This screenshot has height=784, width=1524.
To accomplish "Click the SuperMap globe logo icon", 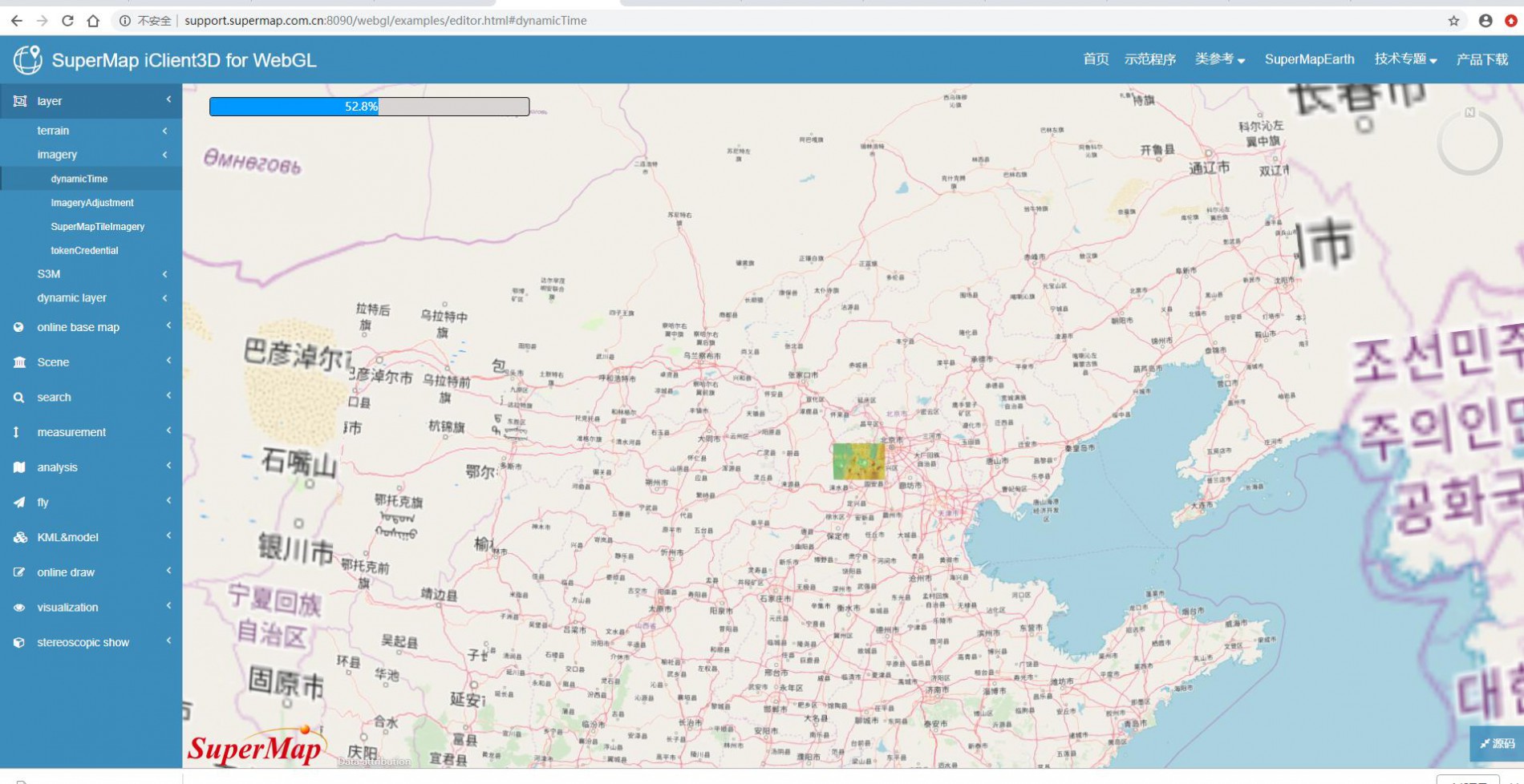I will coord(27,60).
